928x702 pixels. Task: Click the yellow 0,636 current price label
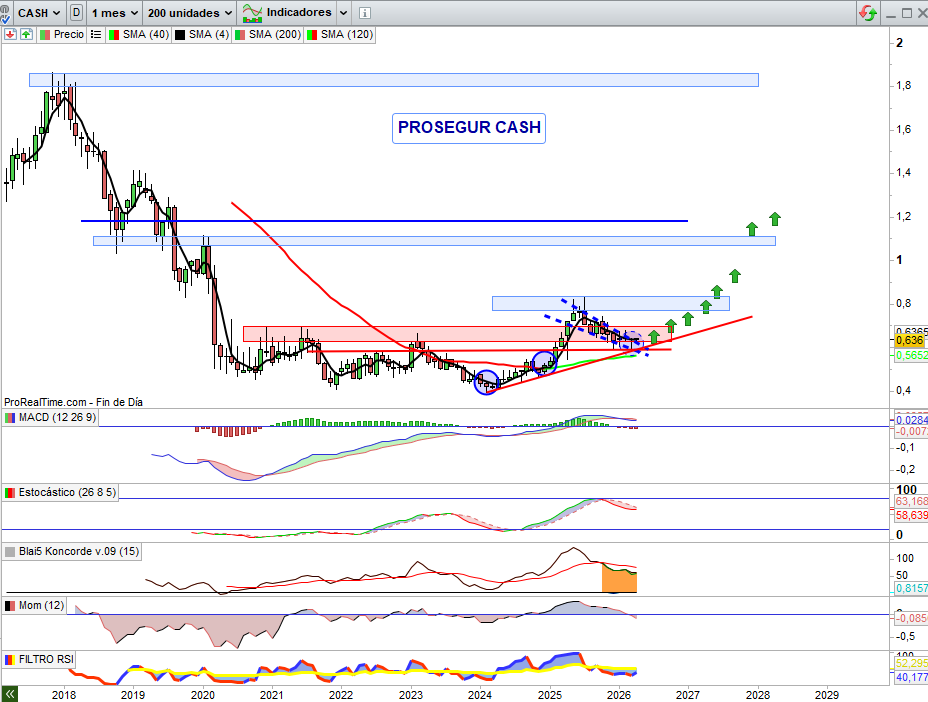tap(910, 340)
